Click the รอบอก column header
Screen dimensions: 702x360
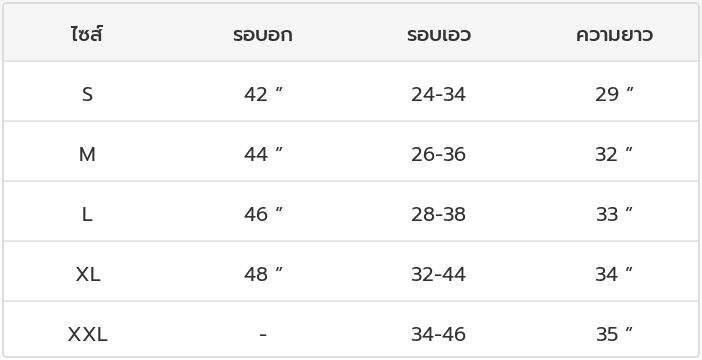[263, 35]
